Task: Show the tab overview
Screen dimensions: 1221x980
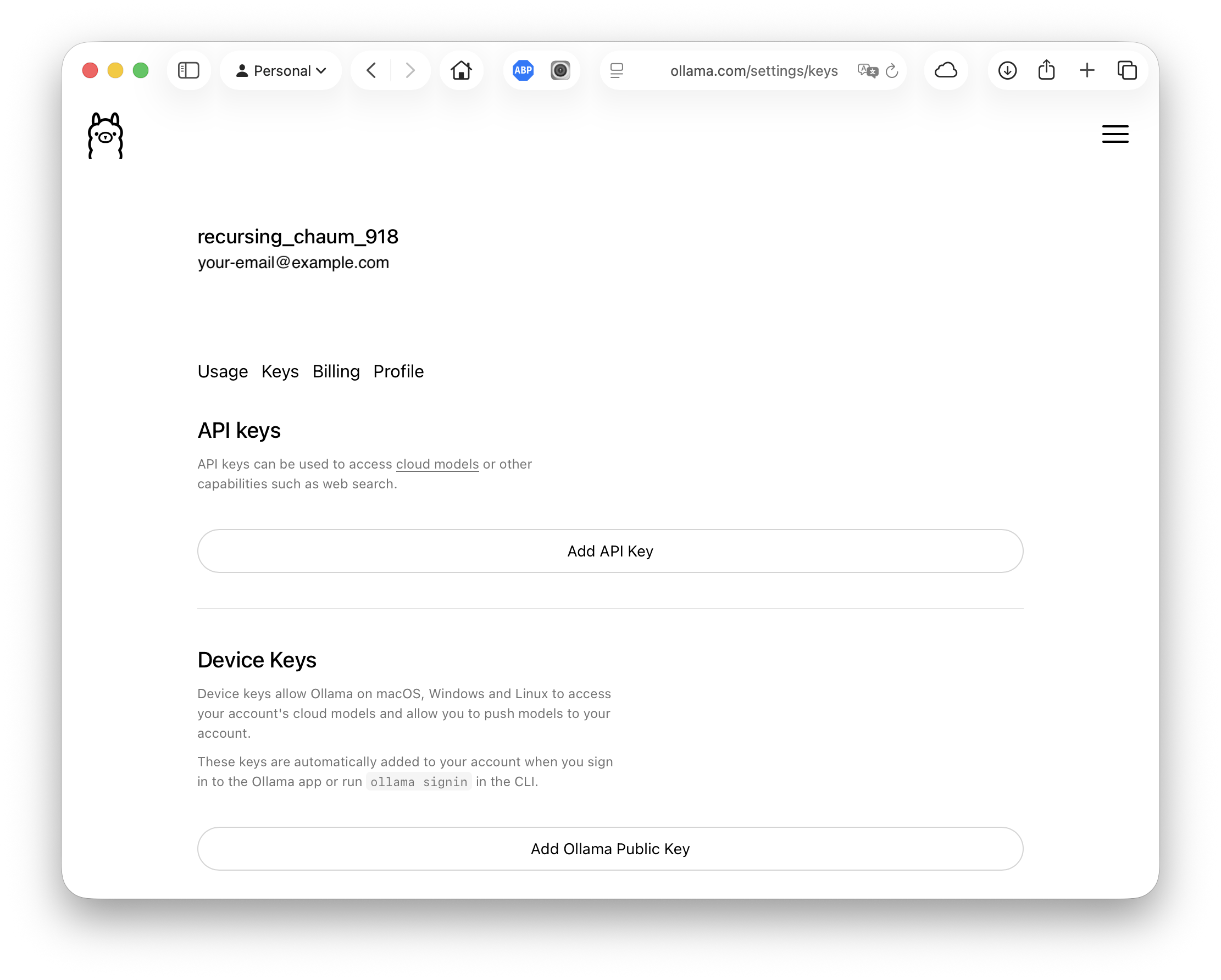Action: click(1126, 71)
